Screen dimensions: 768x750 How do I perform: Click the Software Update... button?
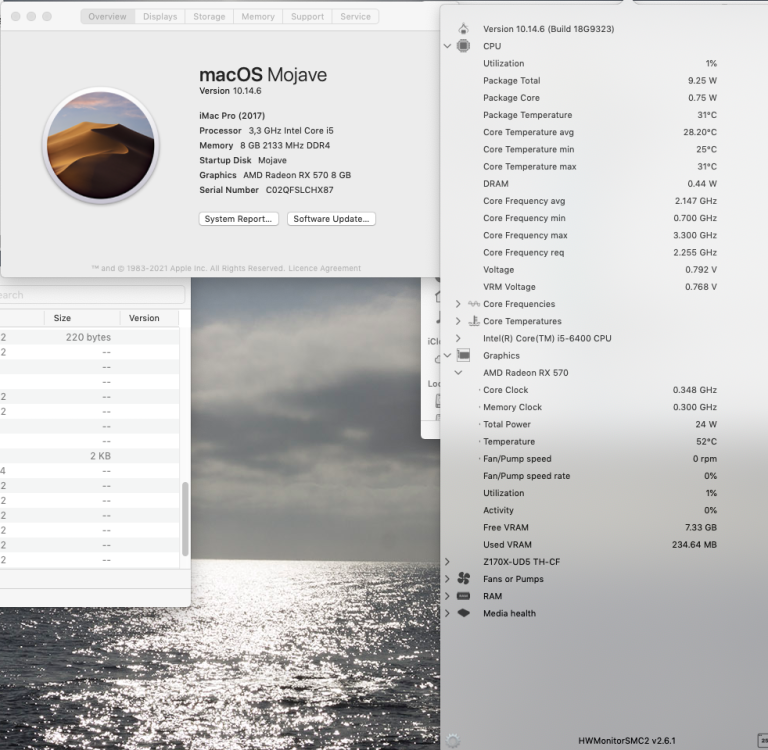pyautogui.click(x=331, y=218)
